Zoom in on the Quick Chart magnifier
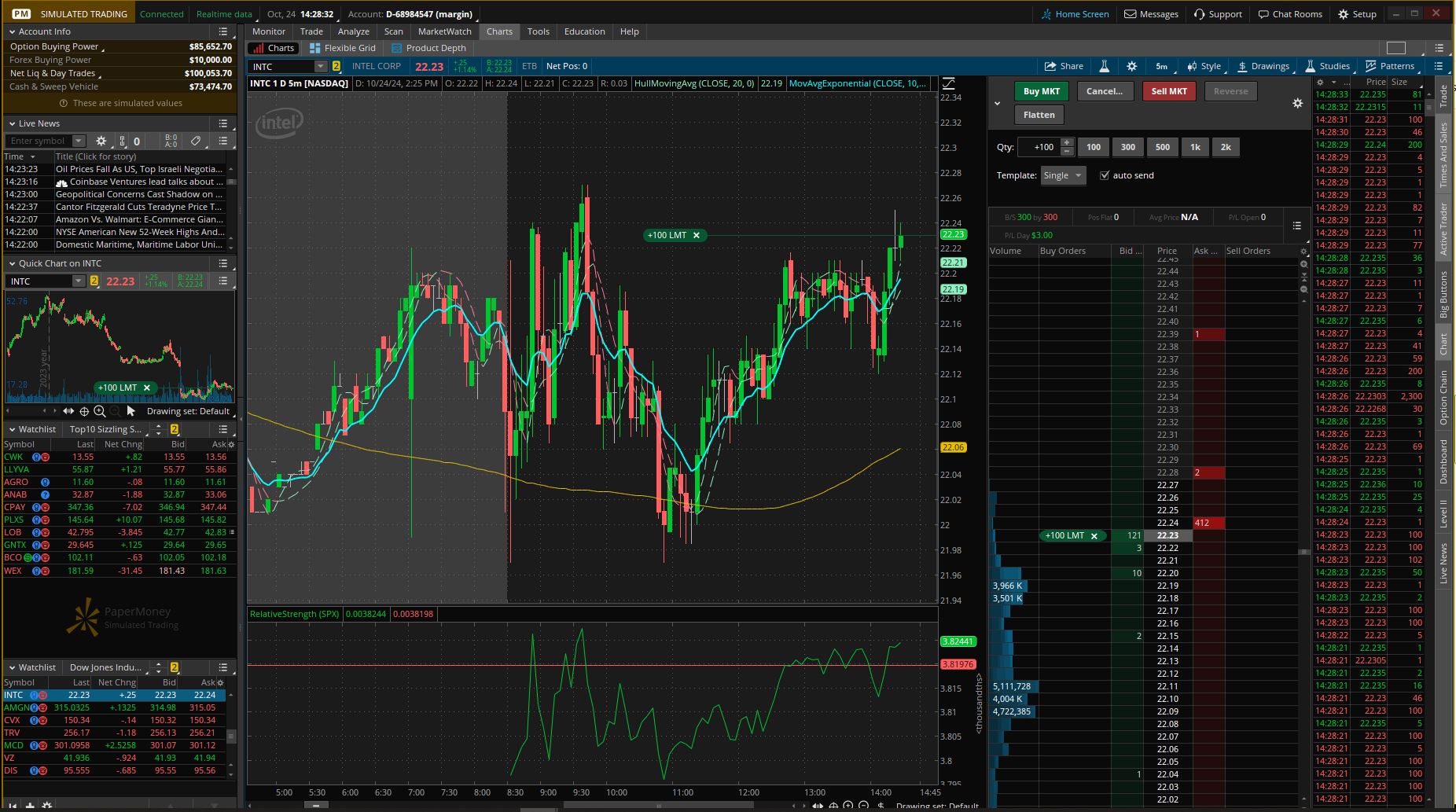This screenshot has width=1456, height=812. pos(100,411)
